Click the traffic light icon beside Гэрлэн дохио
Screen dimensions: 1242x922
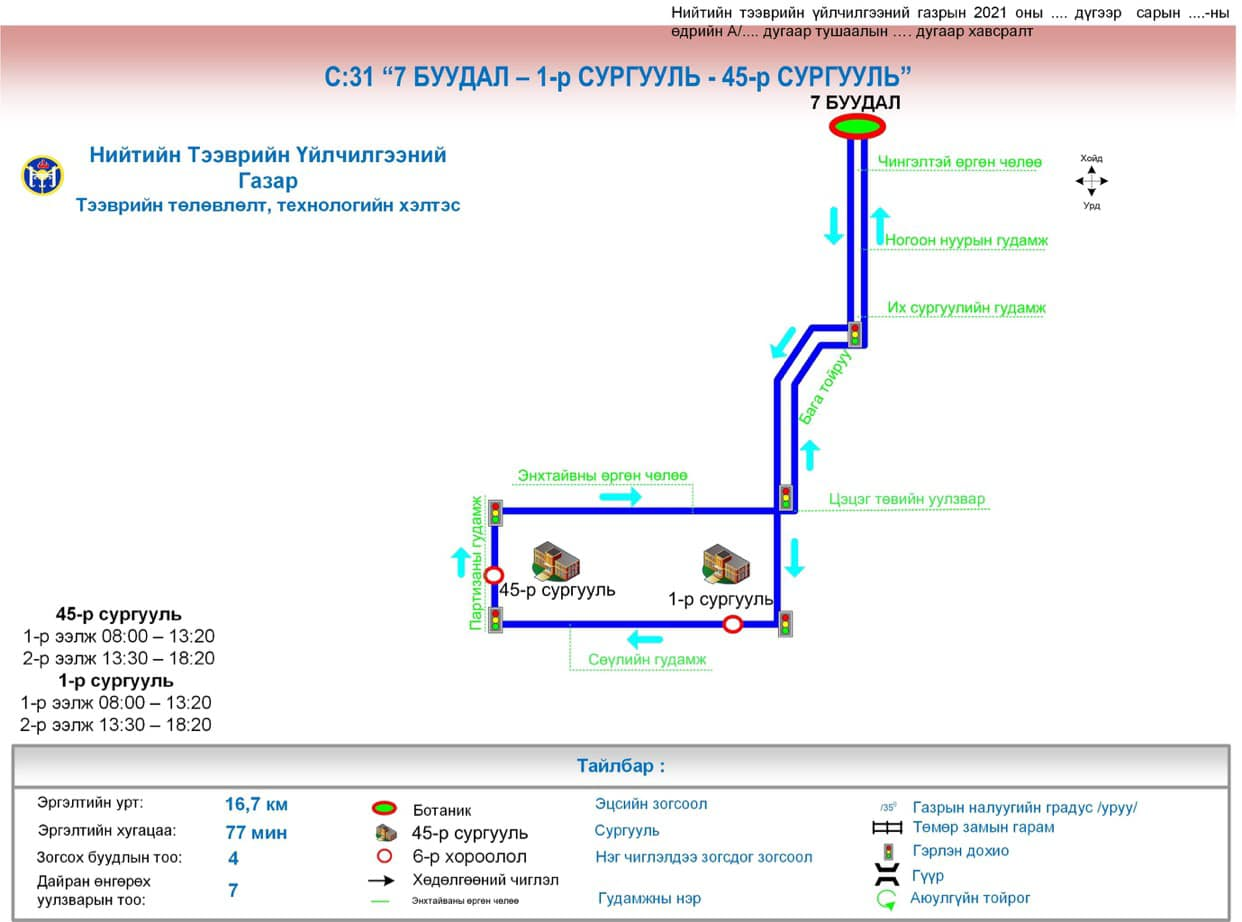(887, 852)
